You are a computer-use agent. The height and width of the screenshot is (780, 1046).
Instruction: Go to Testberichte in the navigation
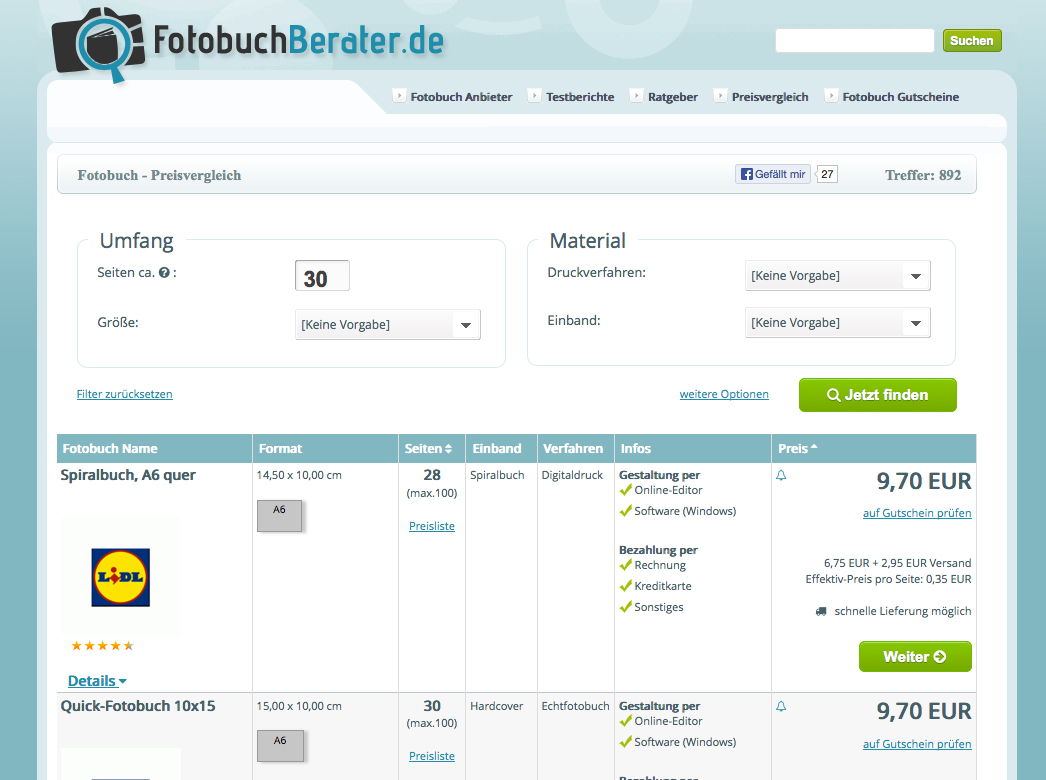click(580, 97)
